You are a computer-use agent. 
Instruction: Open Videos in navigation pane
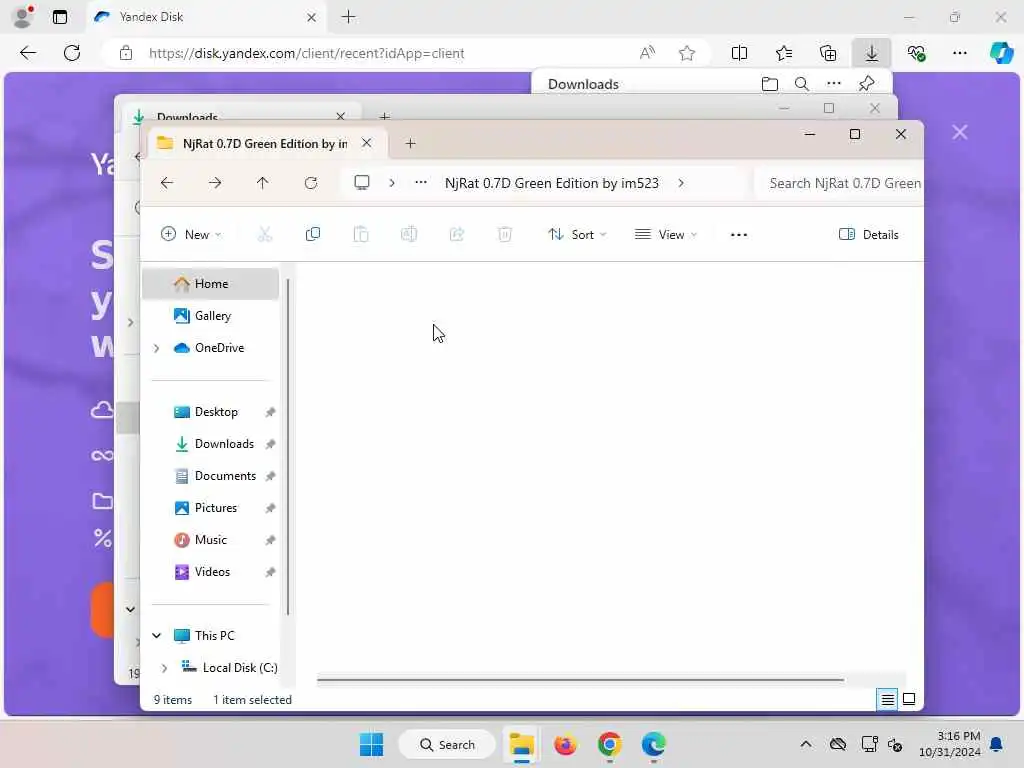210,572
